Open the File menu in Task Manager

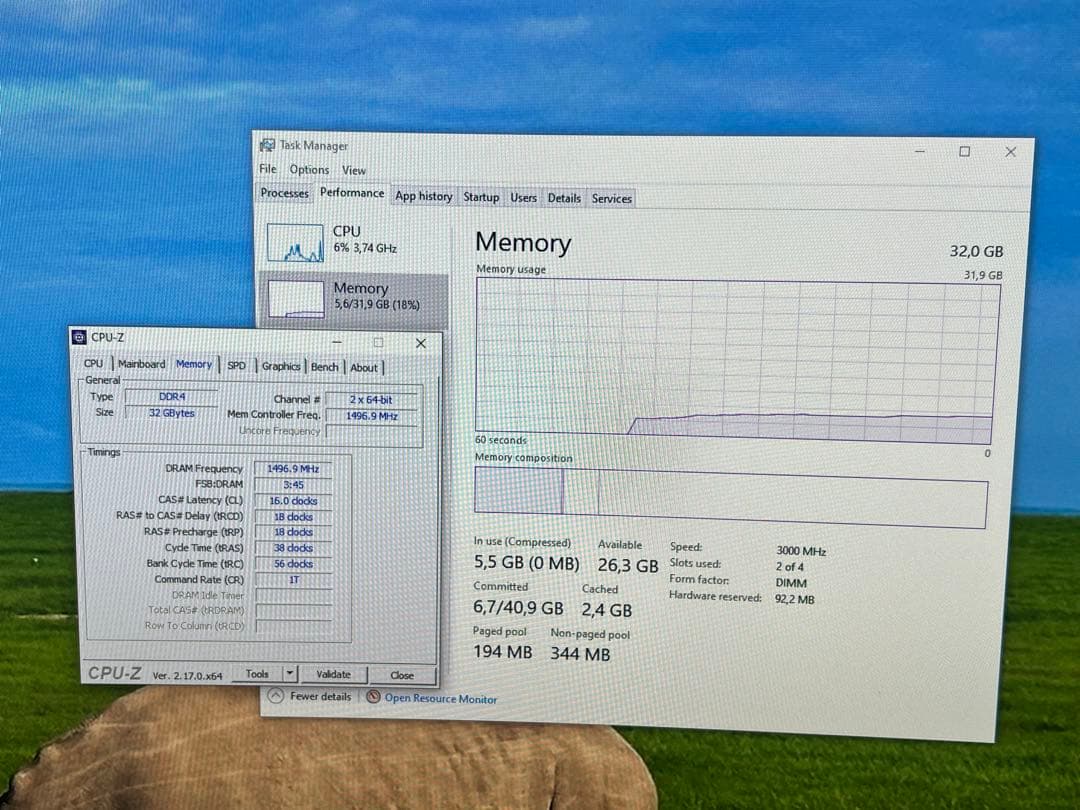pos(267,170)
